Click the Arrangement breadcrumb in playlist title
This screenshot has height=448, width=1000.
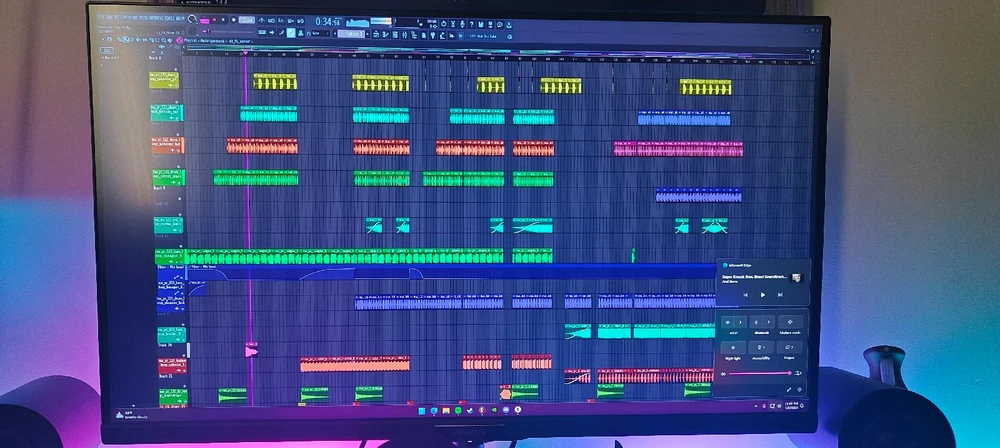[212, 41]
